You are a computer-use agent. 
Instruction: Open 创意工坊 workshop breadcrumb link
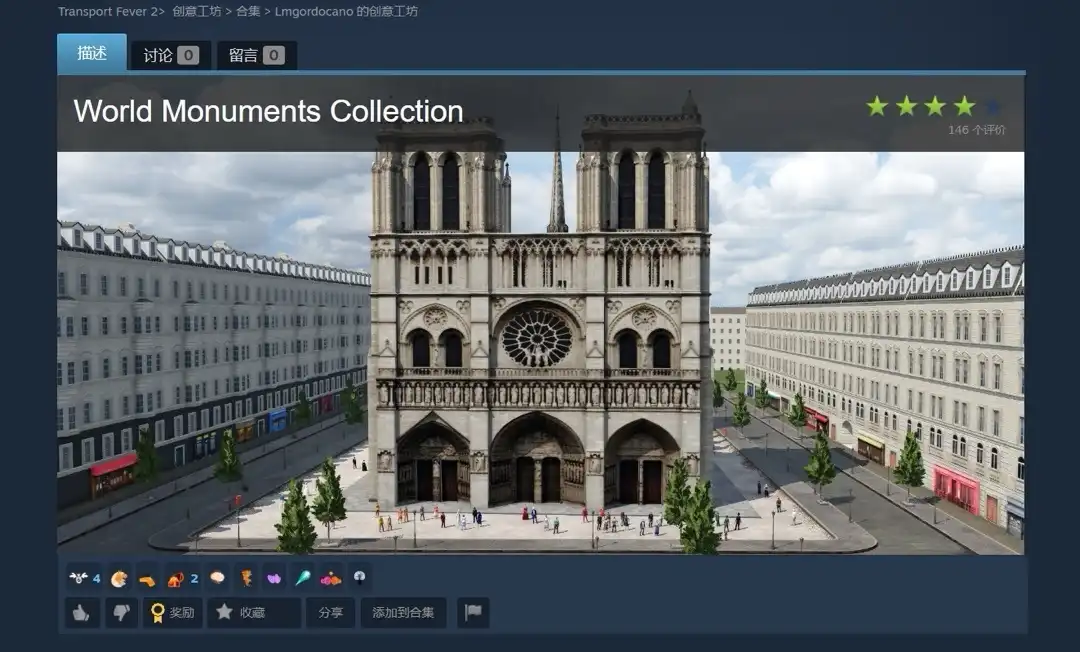tap(197, 12)
